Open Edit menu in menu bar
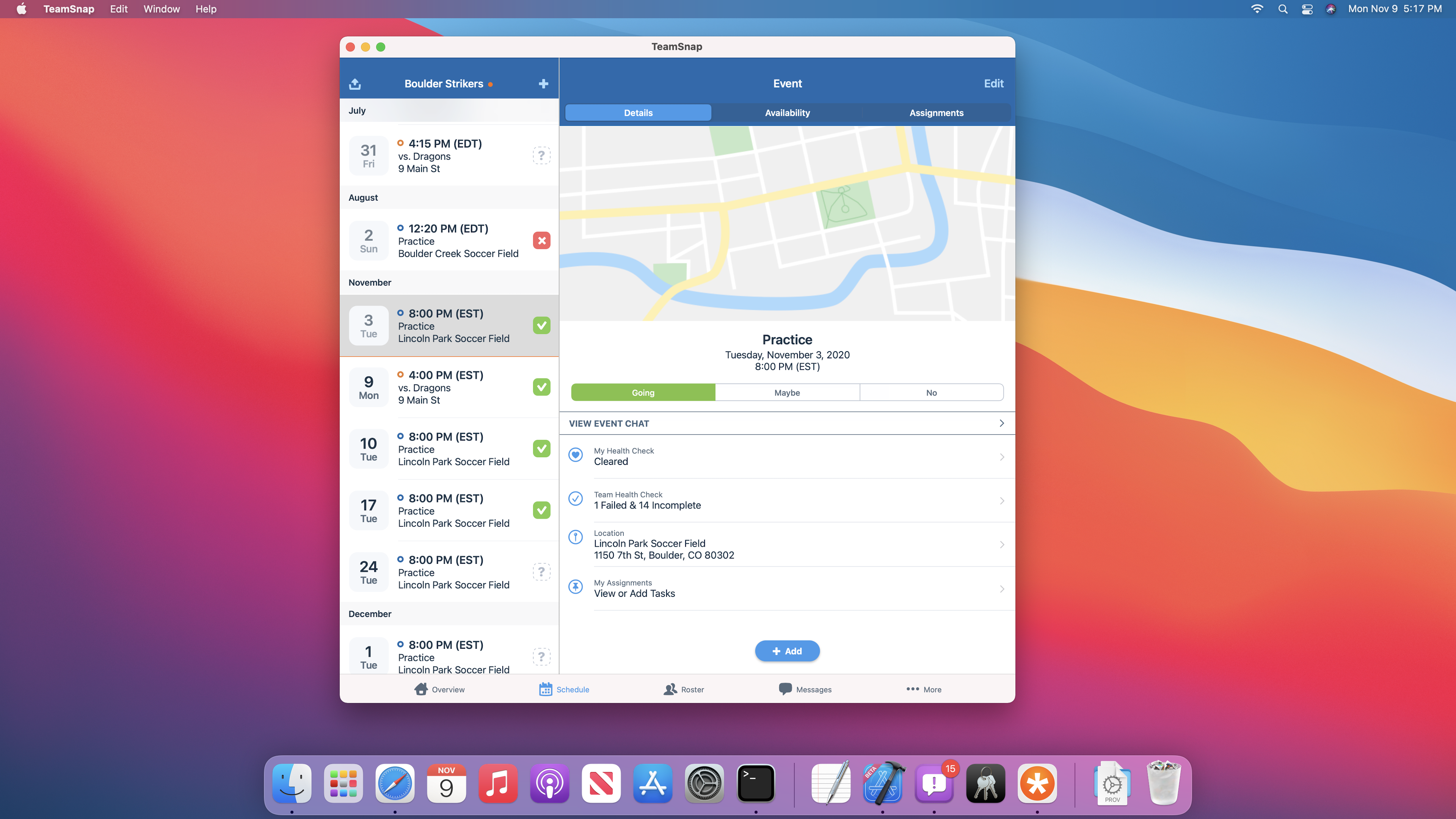 (119, 9)
